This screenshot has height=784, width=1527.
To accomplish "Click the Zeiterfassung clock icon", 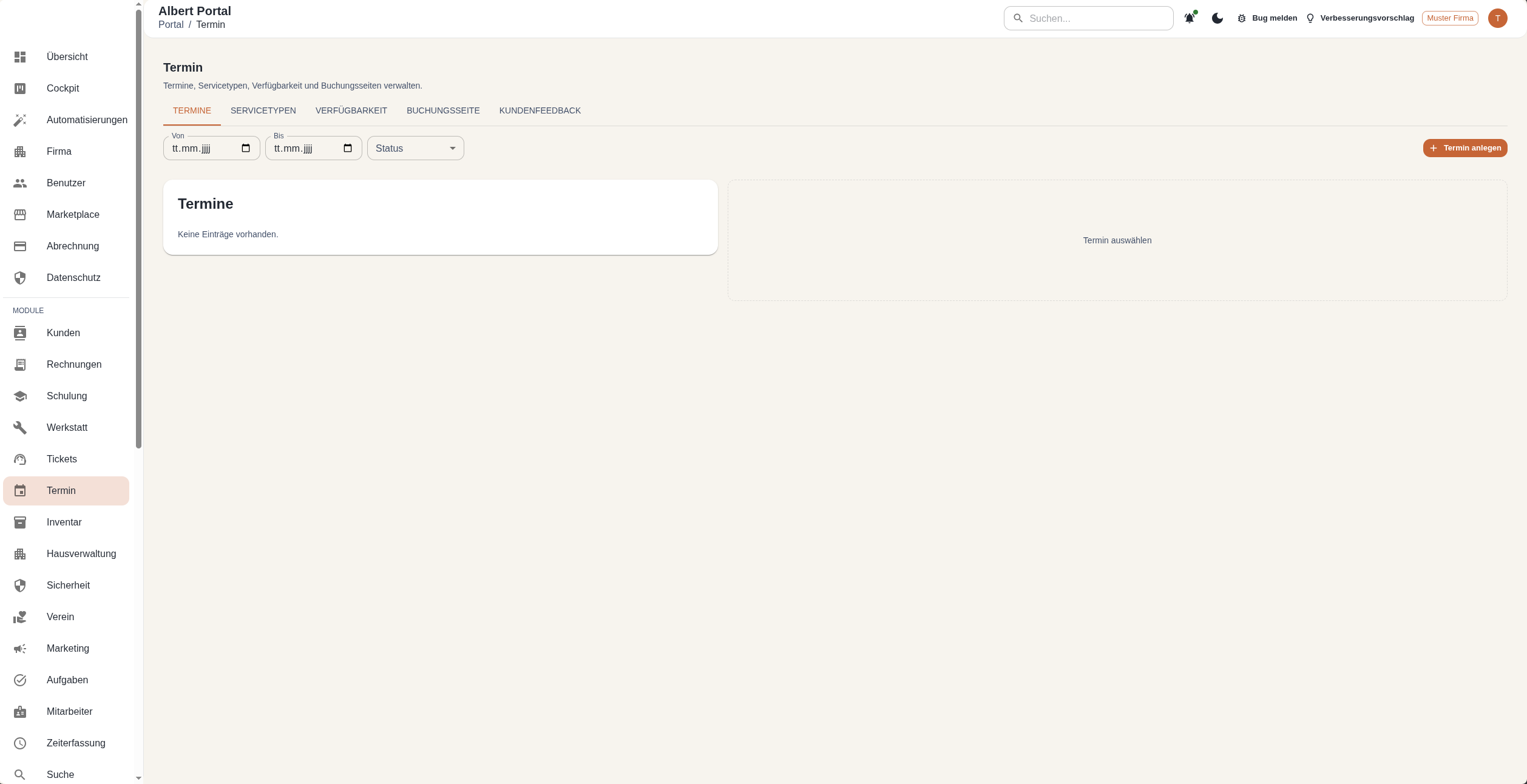I will coord(20,743).
